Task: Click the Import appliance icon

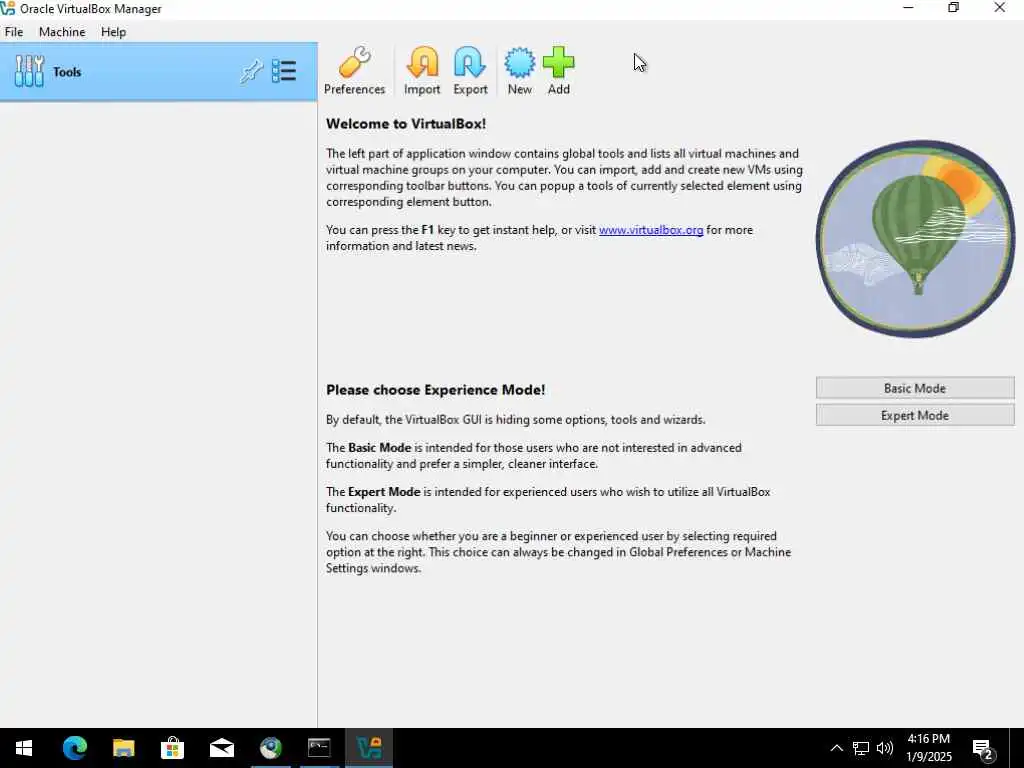Action: [422, 71]
